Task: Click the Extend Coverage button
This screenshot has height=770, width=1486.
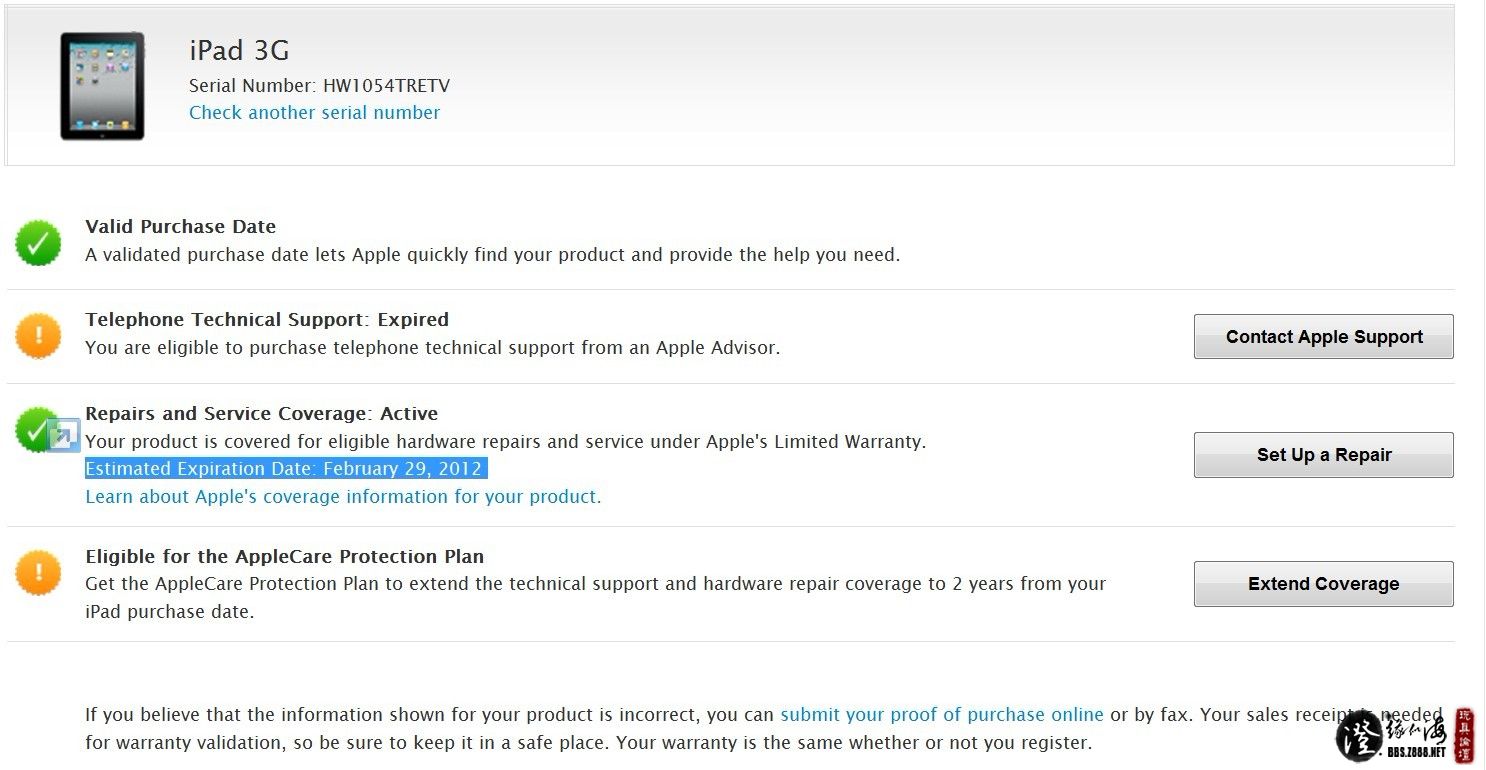Action: [1324, 584]
